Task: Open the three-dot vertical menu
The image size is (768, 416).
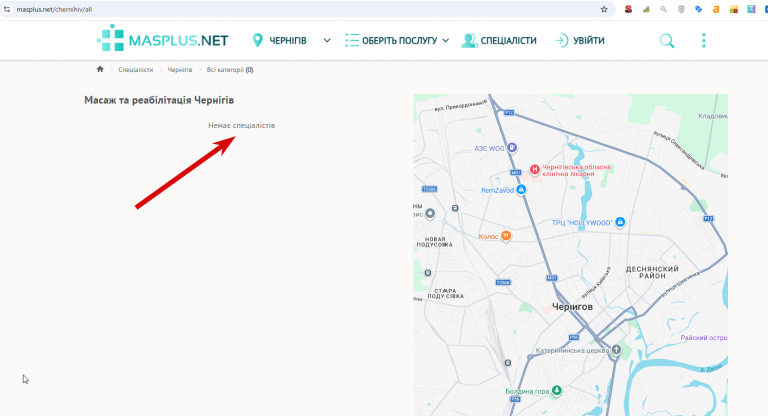Action: coord(703,41)
